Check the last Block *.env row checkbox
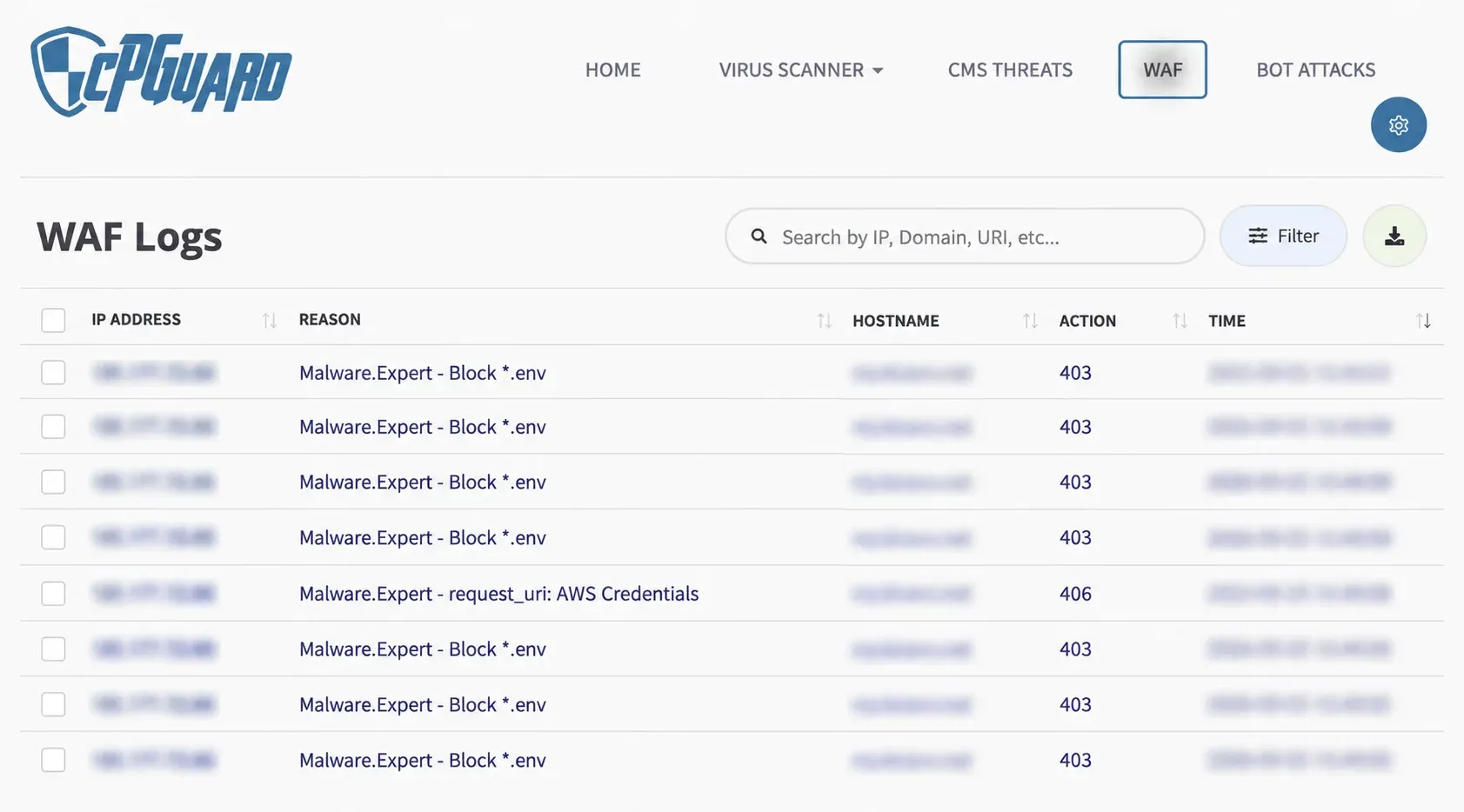This screenshot has height=812, width=1464. click(53, 759)
